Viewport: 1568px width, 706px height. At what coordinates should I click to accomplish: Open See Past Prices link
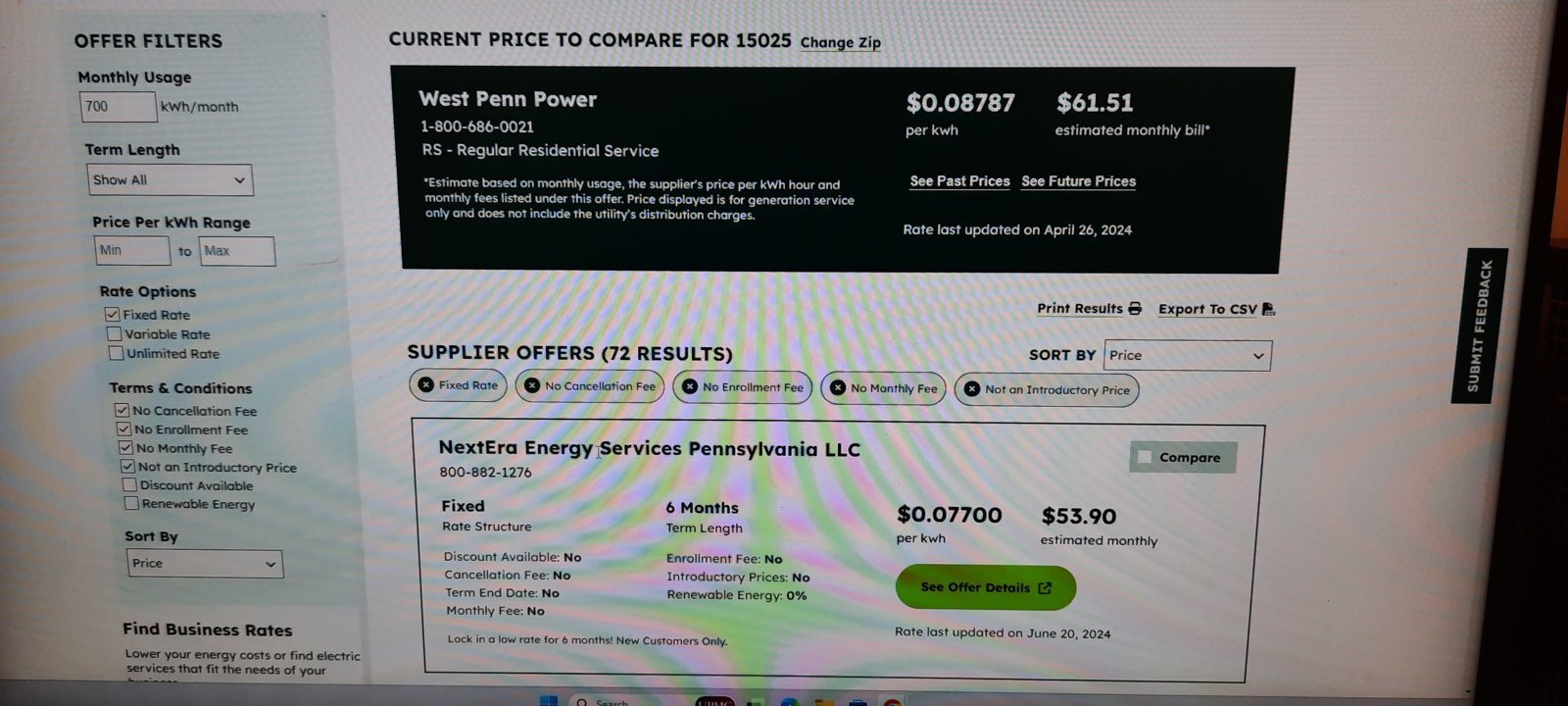tap(959, 181)
